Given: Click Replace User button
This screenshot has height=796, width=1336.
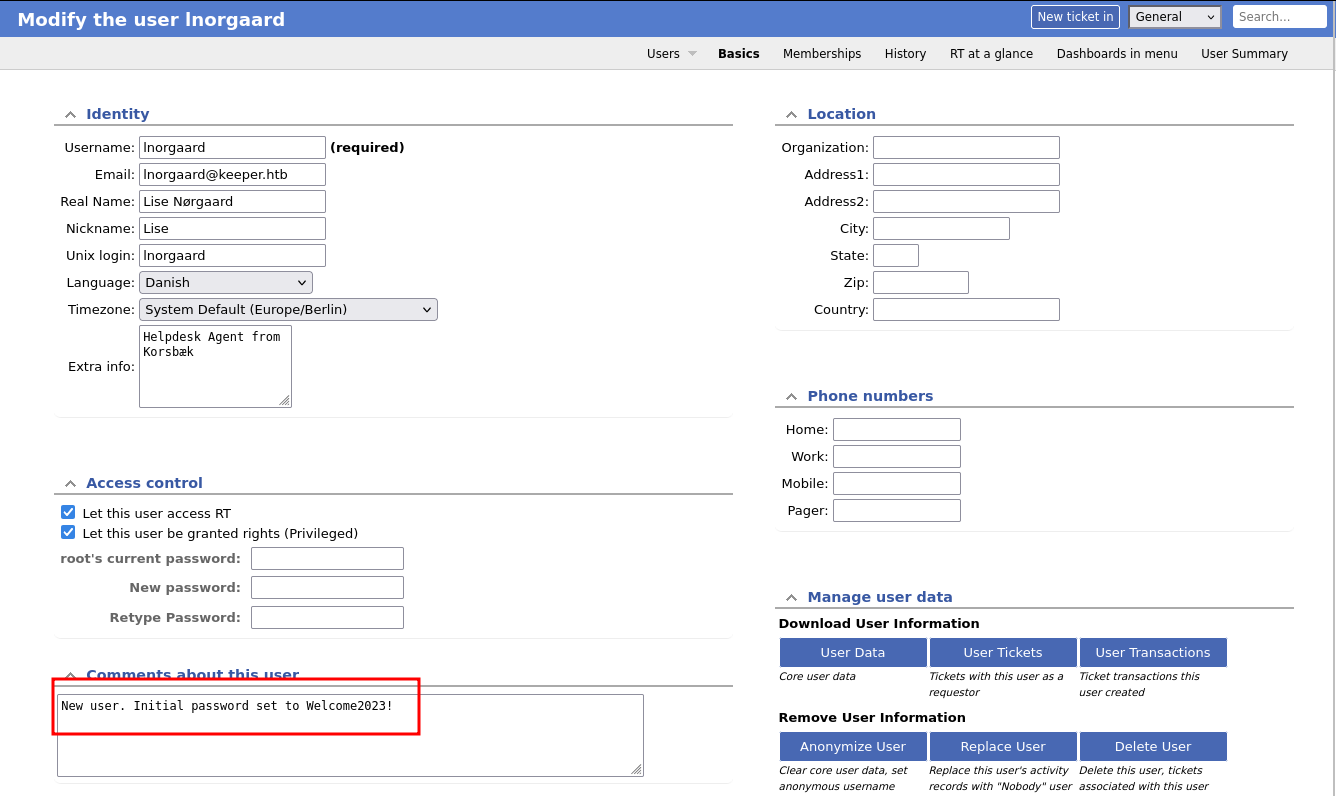Looking at the screenshot, I should click(x=1003, y=747).
